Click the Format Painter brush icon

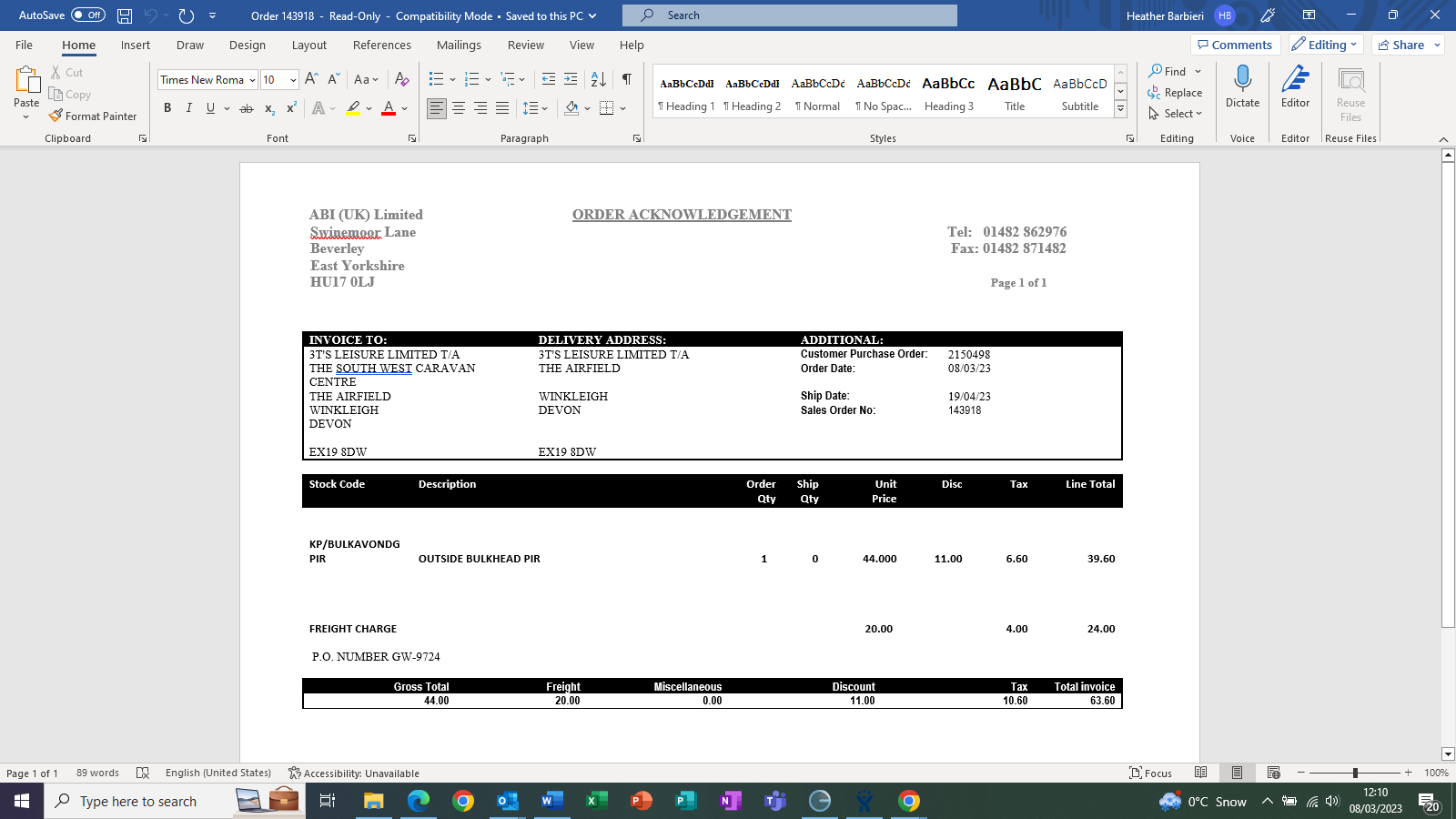pos(56,116)
